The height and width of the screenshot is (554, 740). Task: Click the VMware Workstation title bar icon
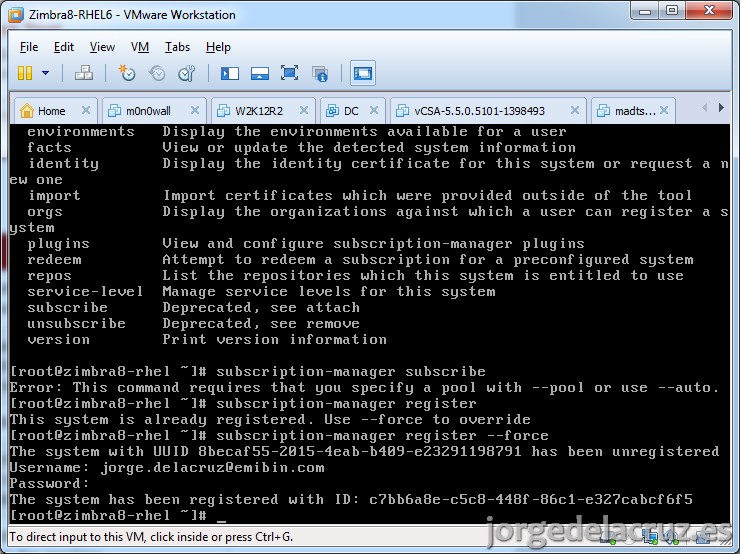(16, 15)
